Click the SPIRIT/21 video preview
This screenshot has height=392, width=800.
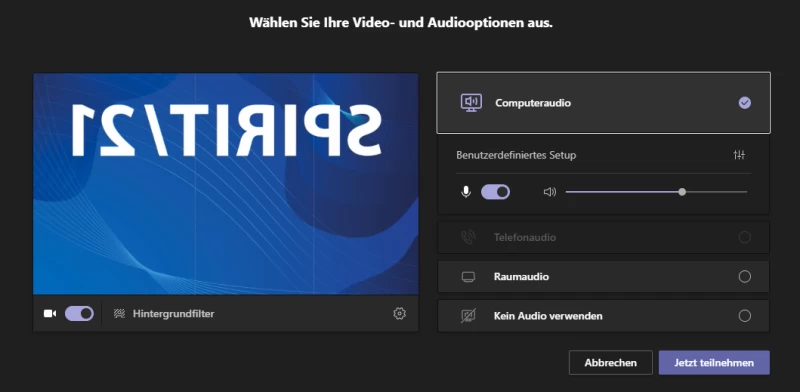click(226, 184)
